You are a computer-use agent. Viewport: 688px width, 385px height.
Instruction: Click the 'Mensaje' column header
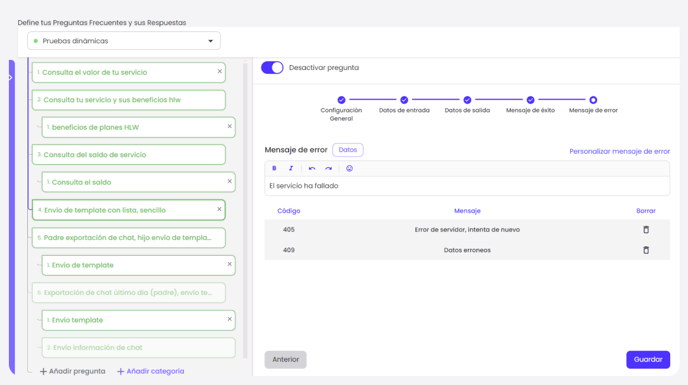pos(467,211)
